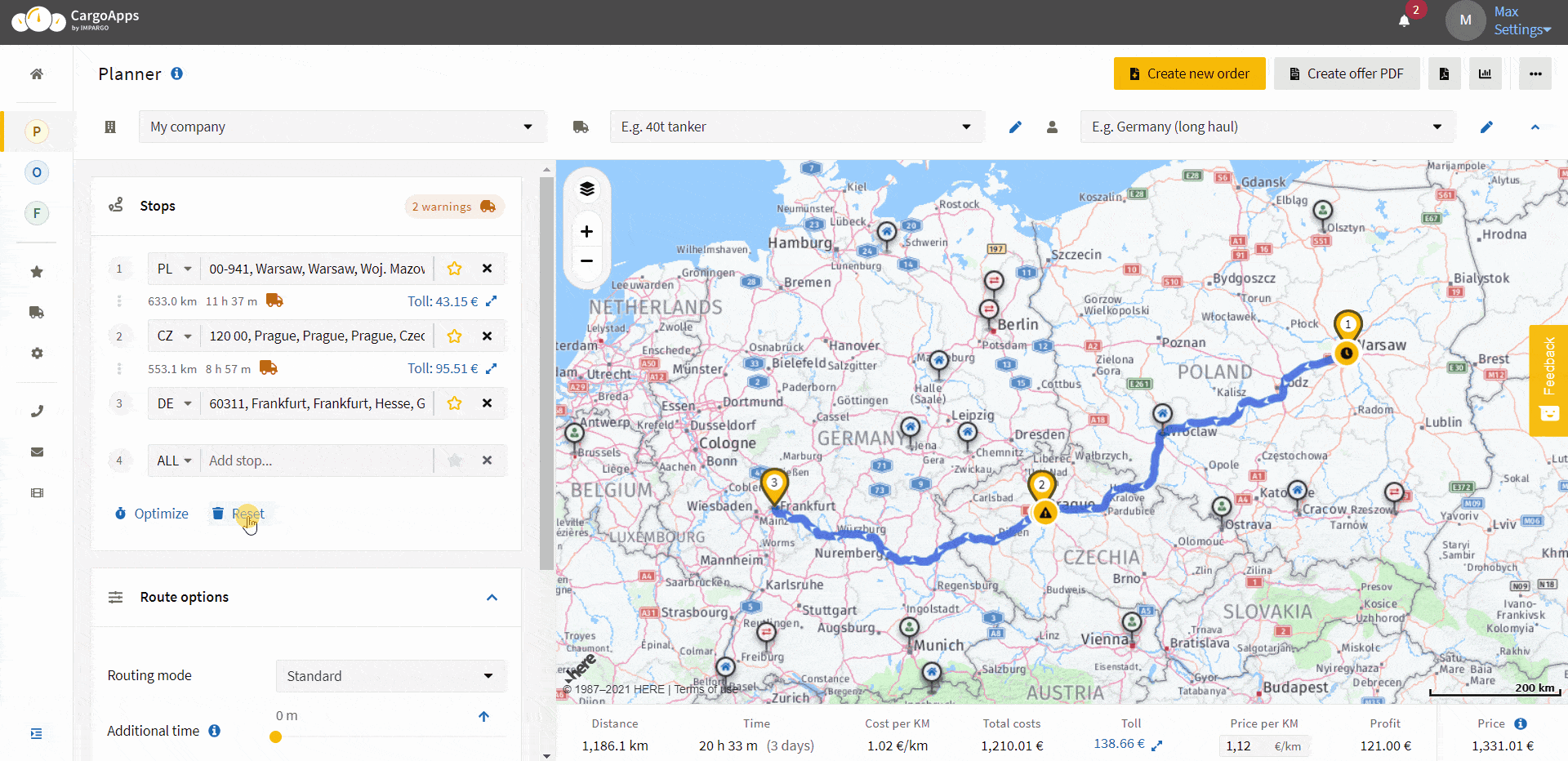Switch to the P tab in the sidebar
Screen dimensions: 1568x761
[36, 131]
